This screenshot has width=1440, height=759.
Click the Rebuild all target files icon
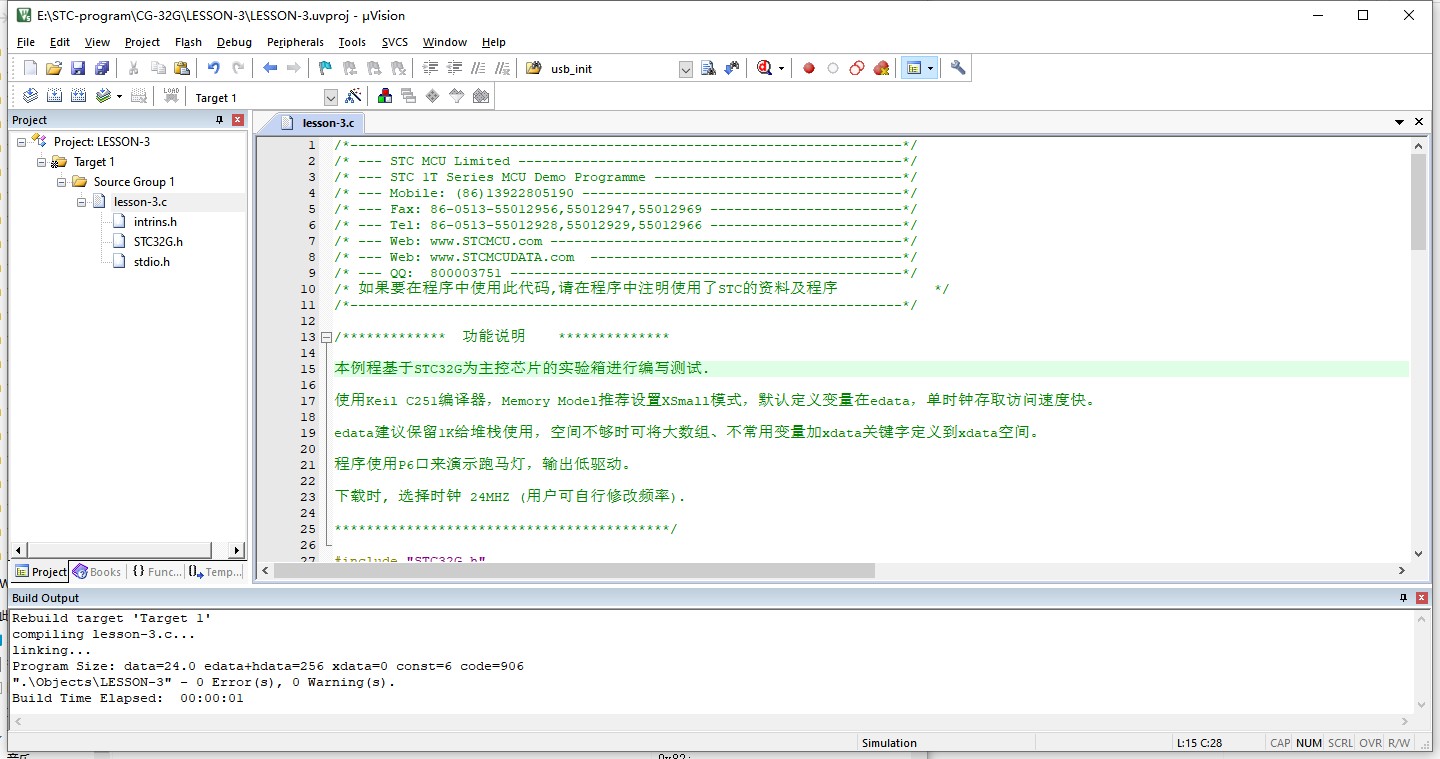point(78,96)
